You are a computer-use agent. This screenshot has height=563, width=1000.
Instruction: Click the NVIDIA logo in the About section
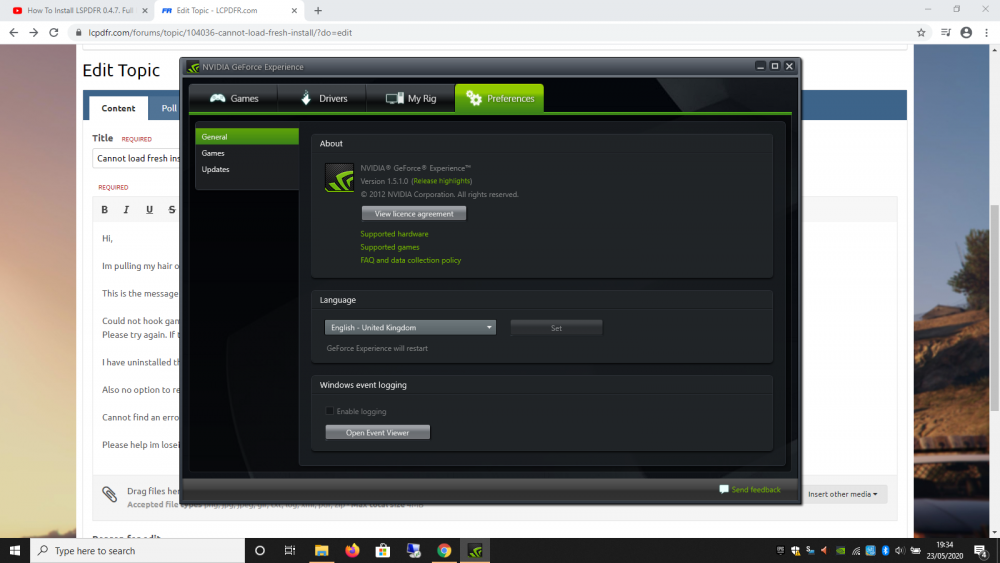point(339,178)
